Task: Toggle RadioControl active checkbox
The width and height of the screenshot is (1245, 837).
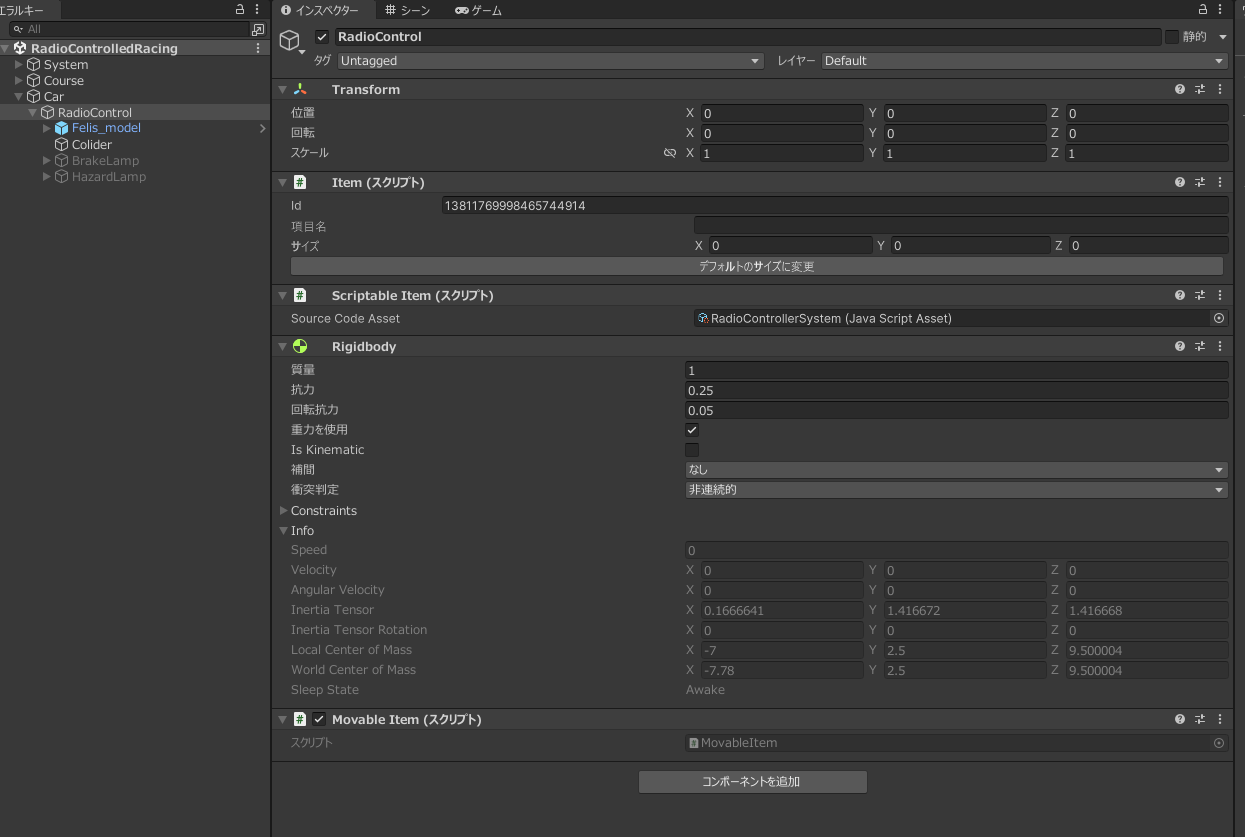Action: pos(321,37)
